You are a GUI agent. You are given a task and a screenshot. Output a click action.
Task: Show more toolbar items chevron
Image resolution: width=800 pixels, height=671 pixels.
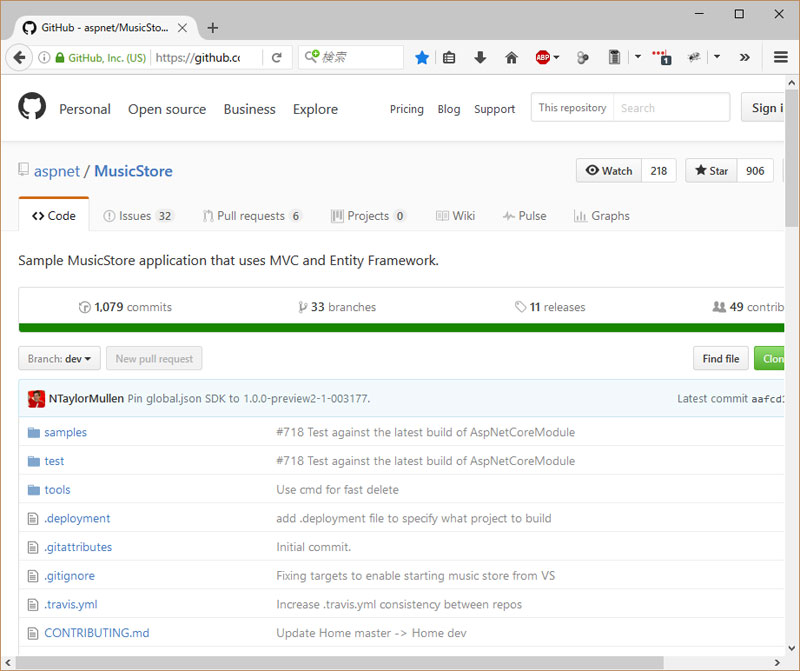click(x=745, y=57)
